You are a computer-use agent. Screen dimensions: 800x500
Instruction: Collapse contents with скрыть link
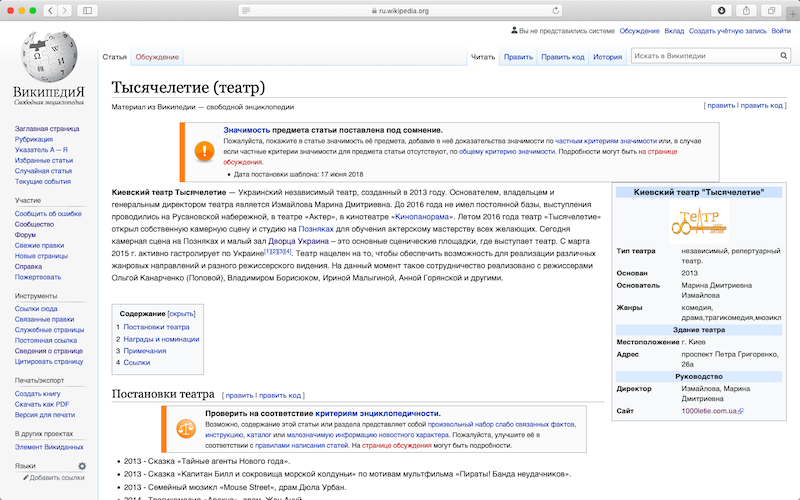181,314
